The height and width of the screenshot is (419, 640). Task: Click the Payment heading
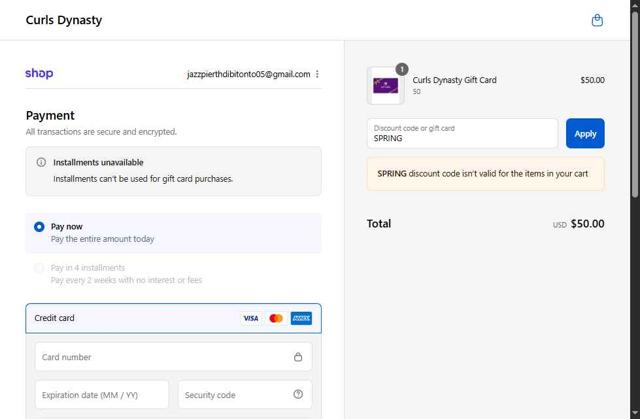click(x=50, y=115)
